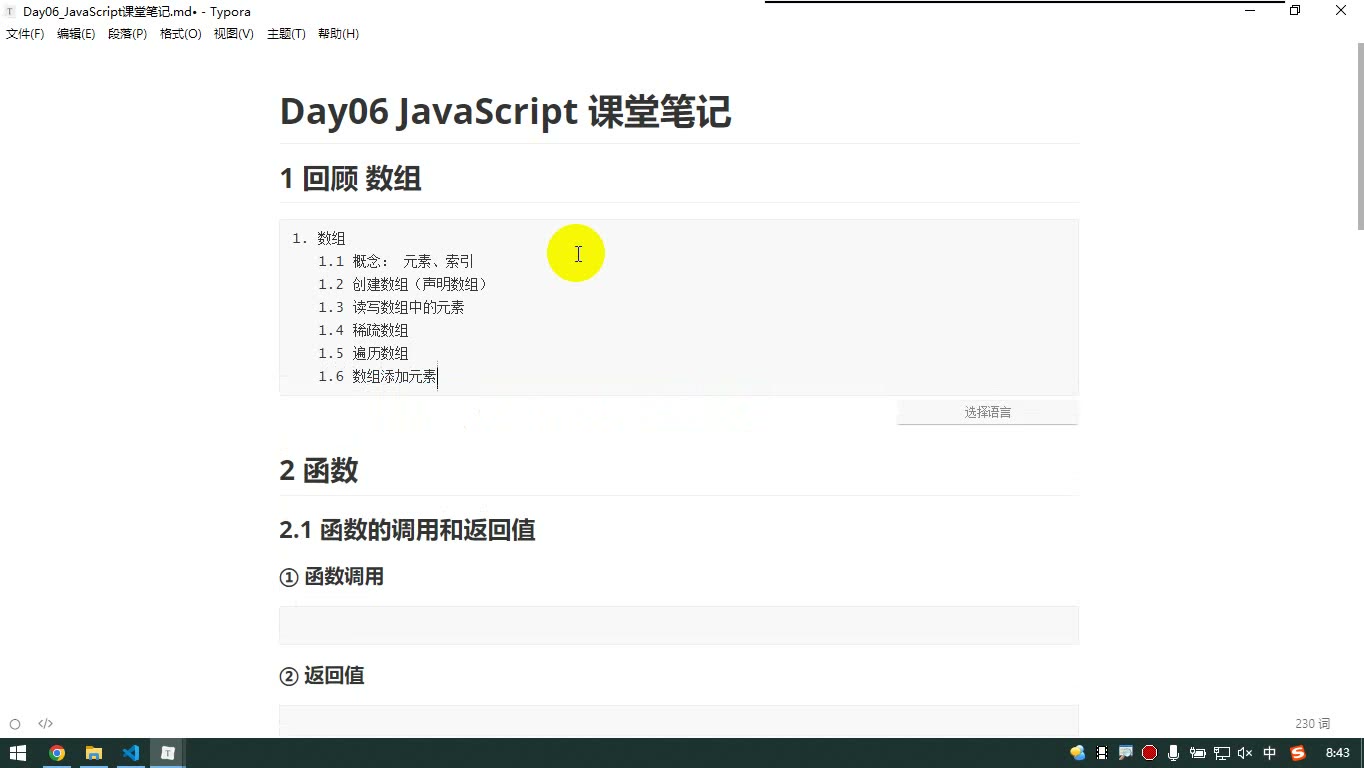
Task: Toggle the sidebar circle icon at bottom left
Action: (15, 724)
